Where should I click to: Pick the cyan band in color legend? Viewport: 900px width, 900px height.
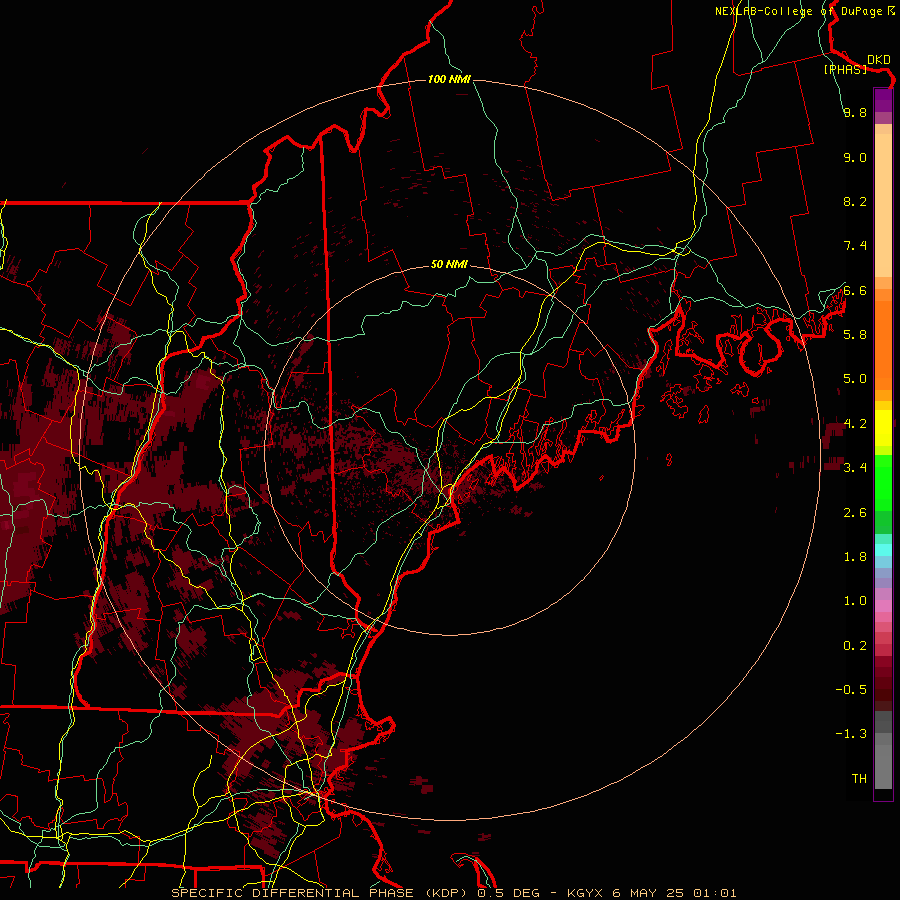click(x=883, y=550)
